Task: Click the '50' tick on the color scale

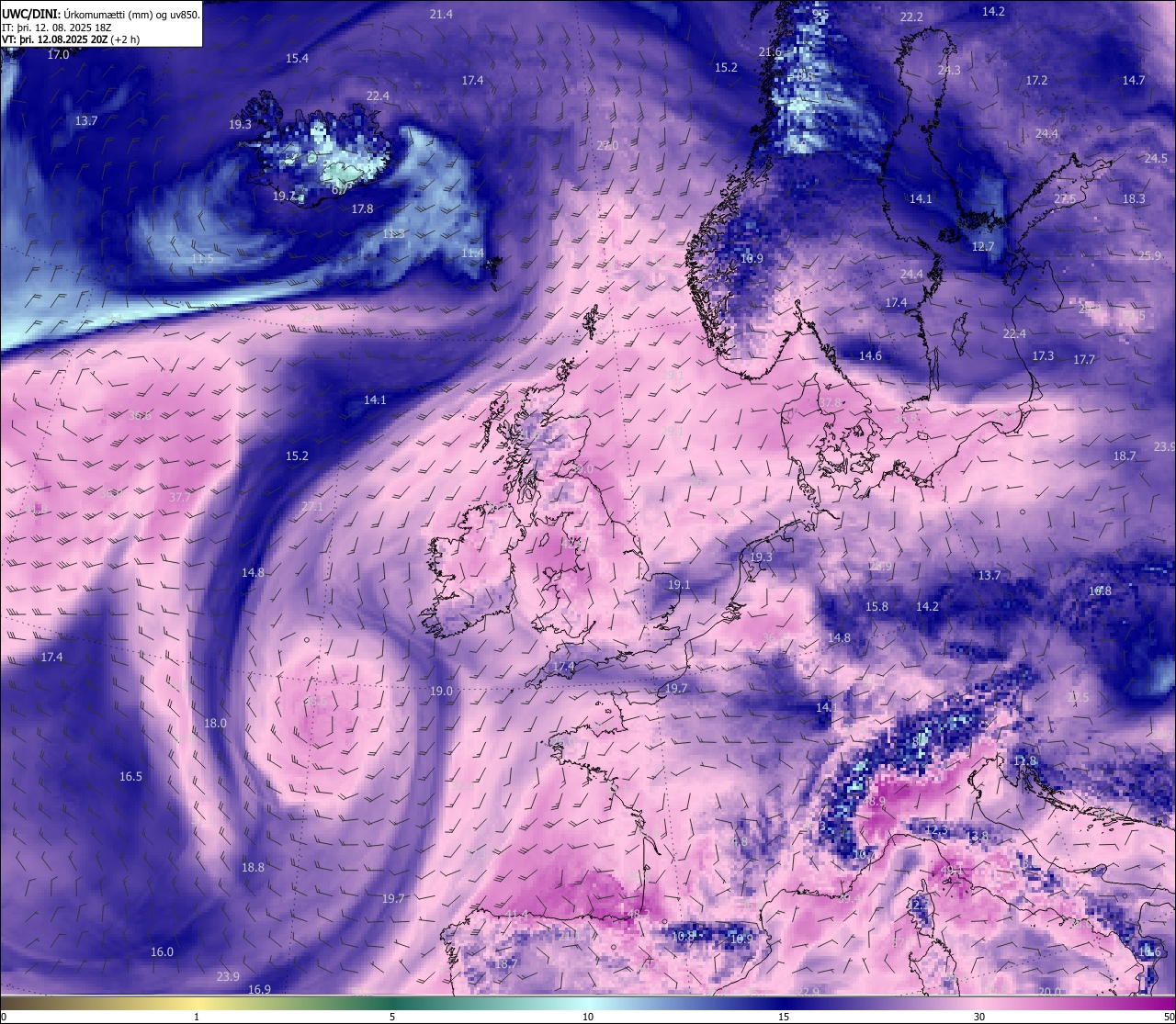Action: (x=1169, y=1017)
